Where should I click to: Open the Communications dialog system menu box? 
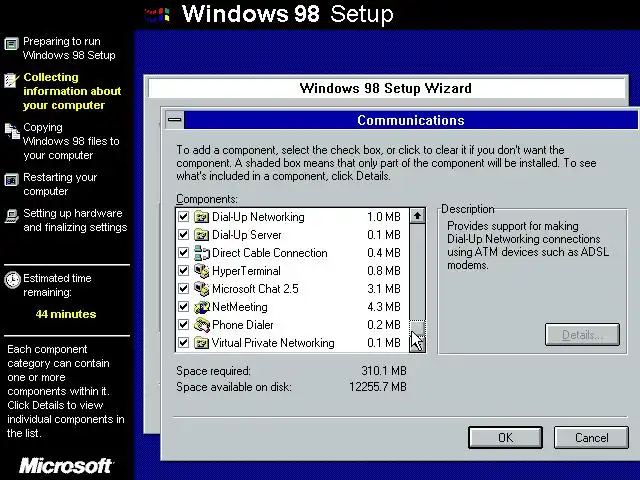[175, 120]
